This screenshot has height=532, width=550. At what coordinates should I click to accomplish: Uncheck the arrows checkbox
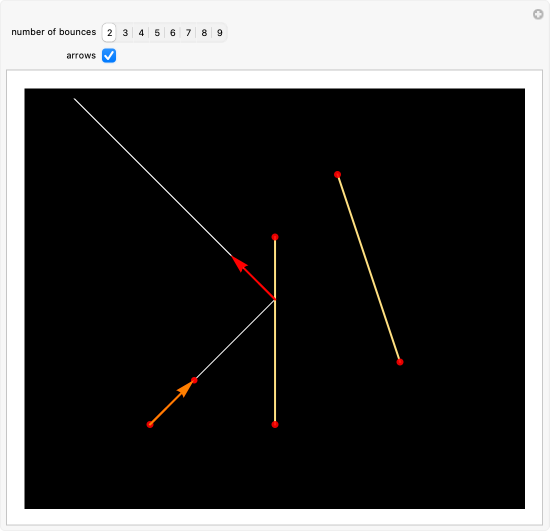pyautogui.click(x=109, y=55)
